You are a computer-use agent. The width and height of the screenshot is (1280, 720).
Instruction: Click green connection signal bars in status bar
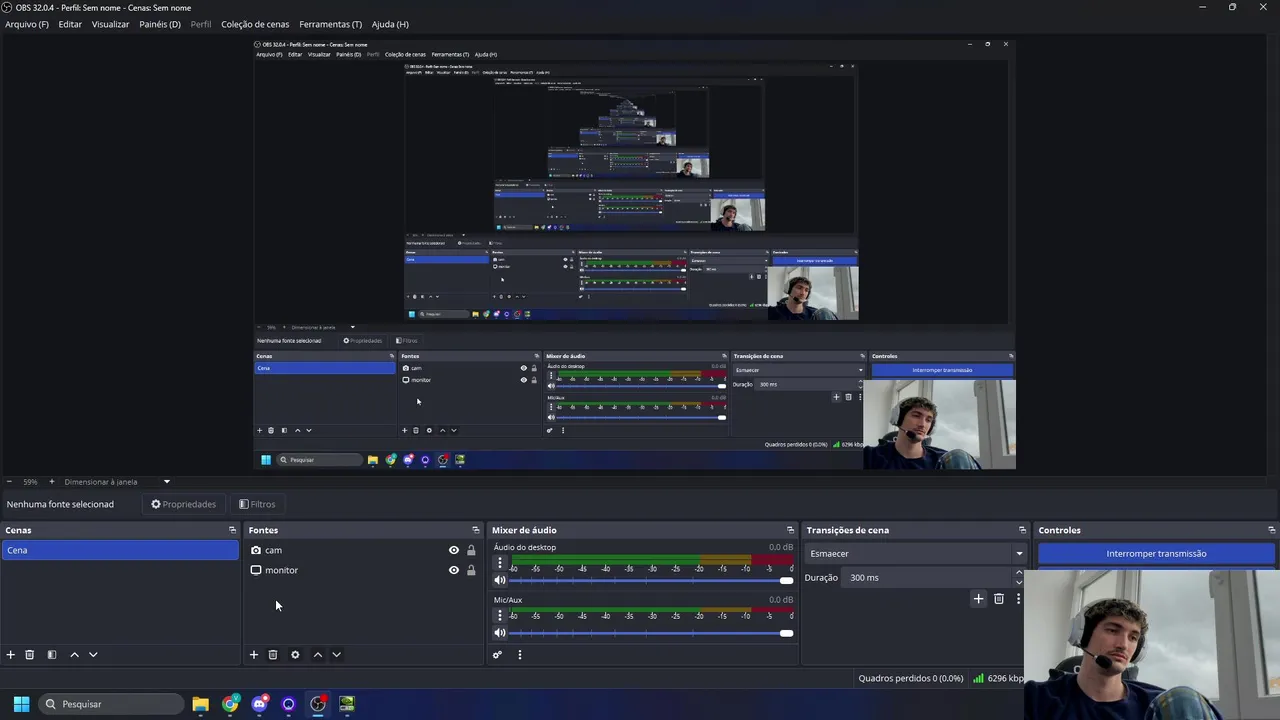[x=978, y=678]
